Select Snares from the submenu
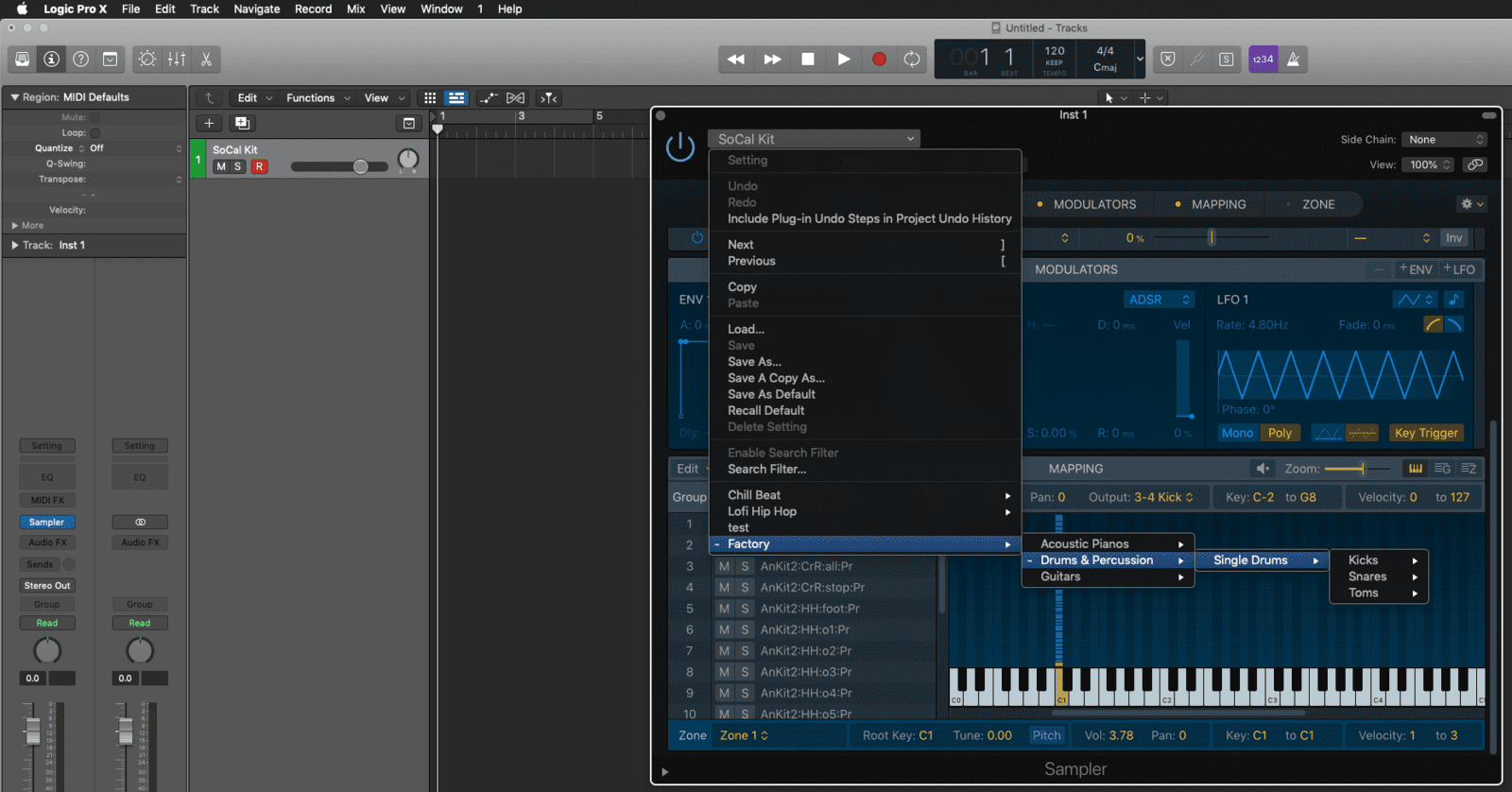Screen dimensions: 1512x792 [1367, 577]
